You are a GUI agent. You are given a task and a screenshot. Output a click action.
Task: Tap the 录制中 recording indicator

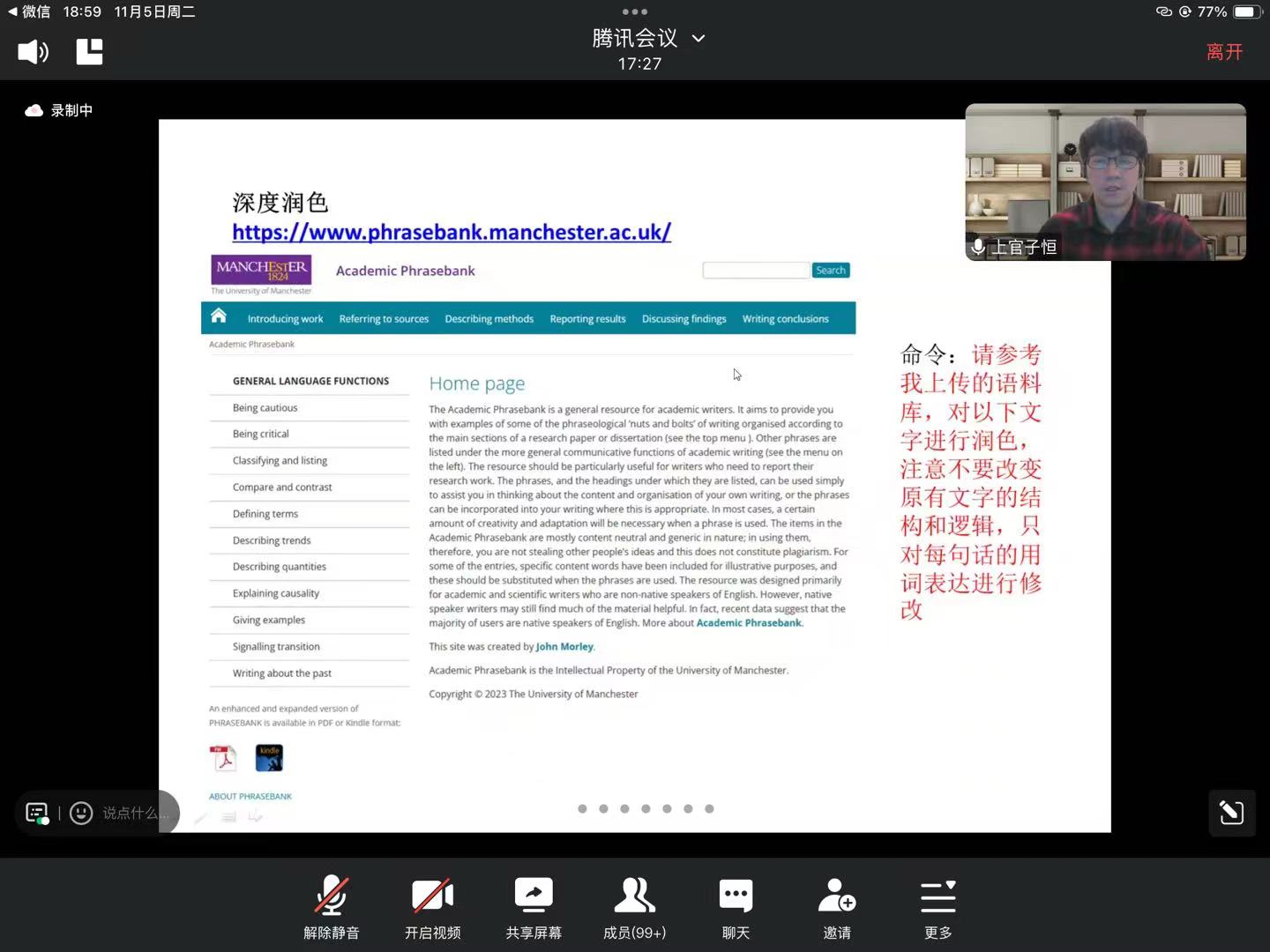tap(60, 110)
